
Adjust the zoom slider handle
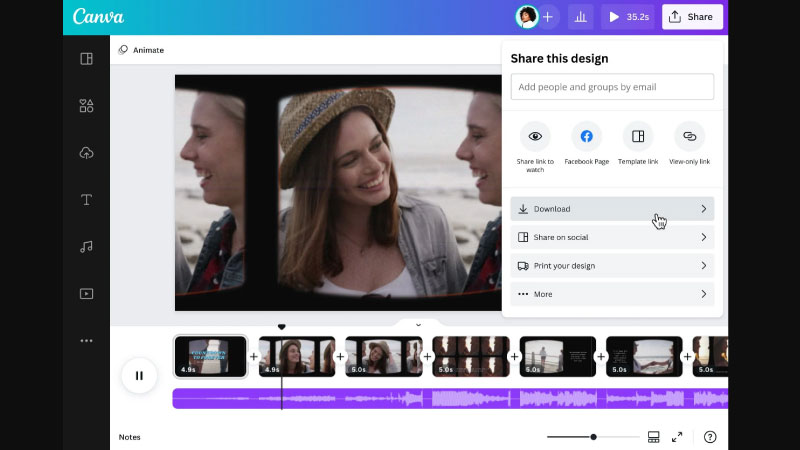[593, 437]
